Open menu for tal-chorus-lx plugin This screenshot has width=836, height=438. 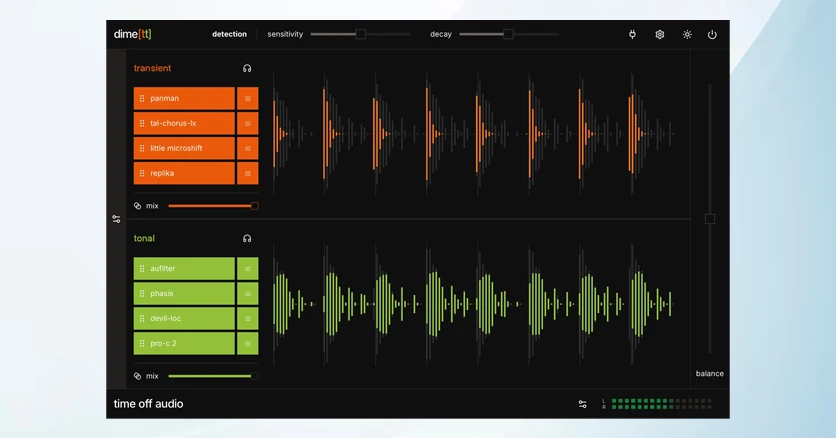point(247,124)
